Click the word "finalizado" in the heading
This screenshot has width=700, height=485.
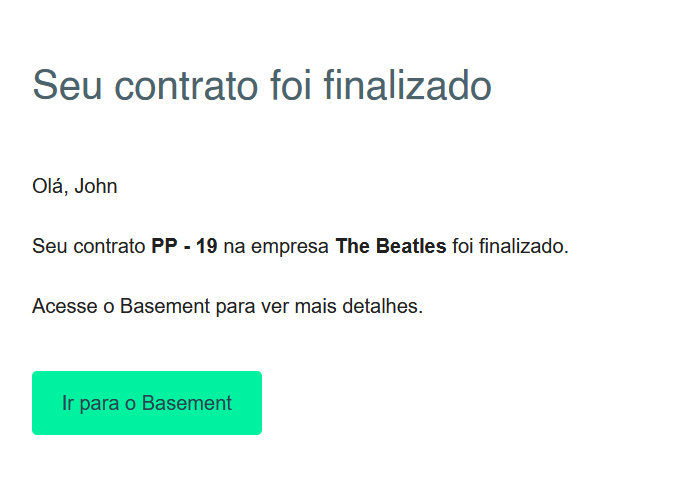[x=408, y=86]
